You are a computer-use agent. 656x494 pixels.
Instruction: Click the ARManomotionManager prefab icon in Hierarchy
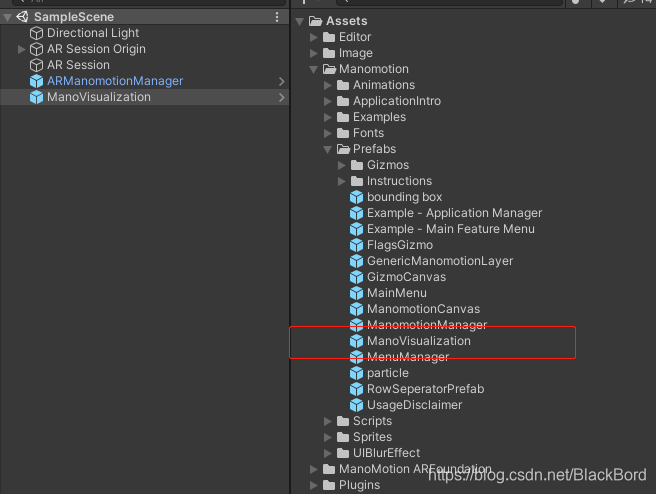[36, 81]
